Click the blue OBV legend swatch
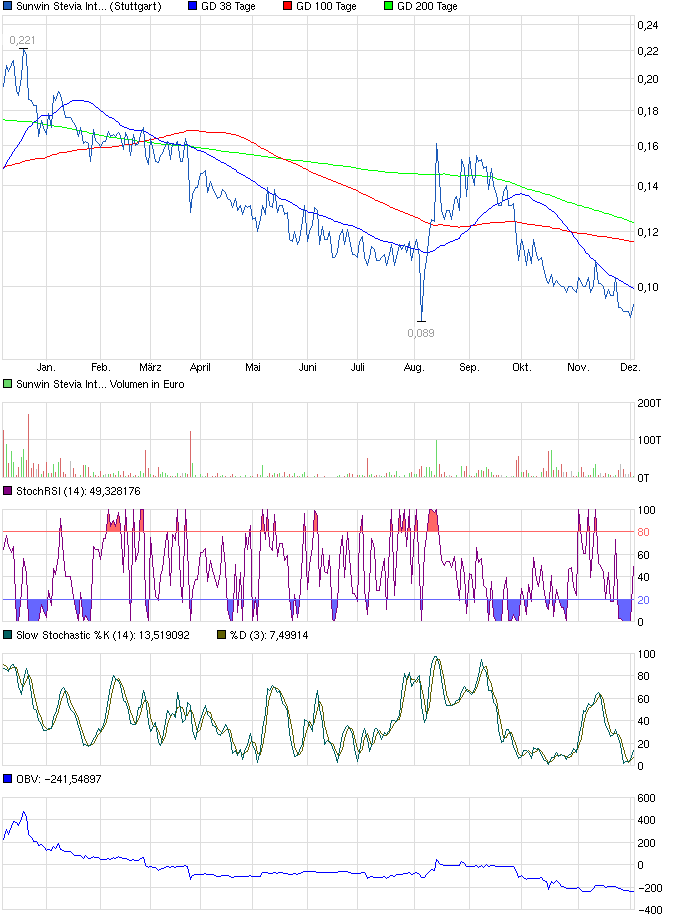This screenshot has width=681, height=920. (8, 779)
